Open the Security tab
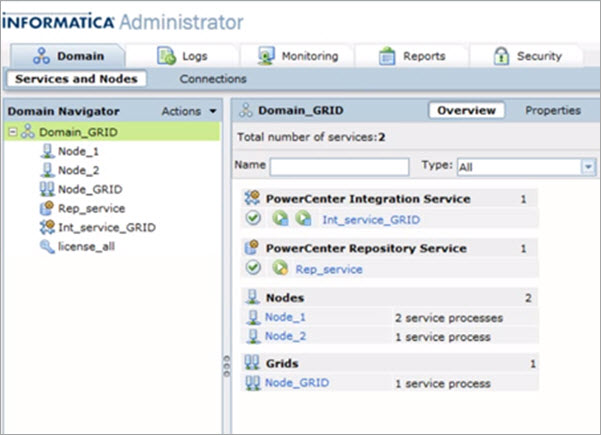601x435 pixels. (x=527, y=56)
